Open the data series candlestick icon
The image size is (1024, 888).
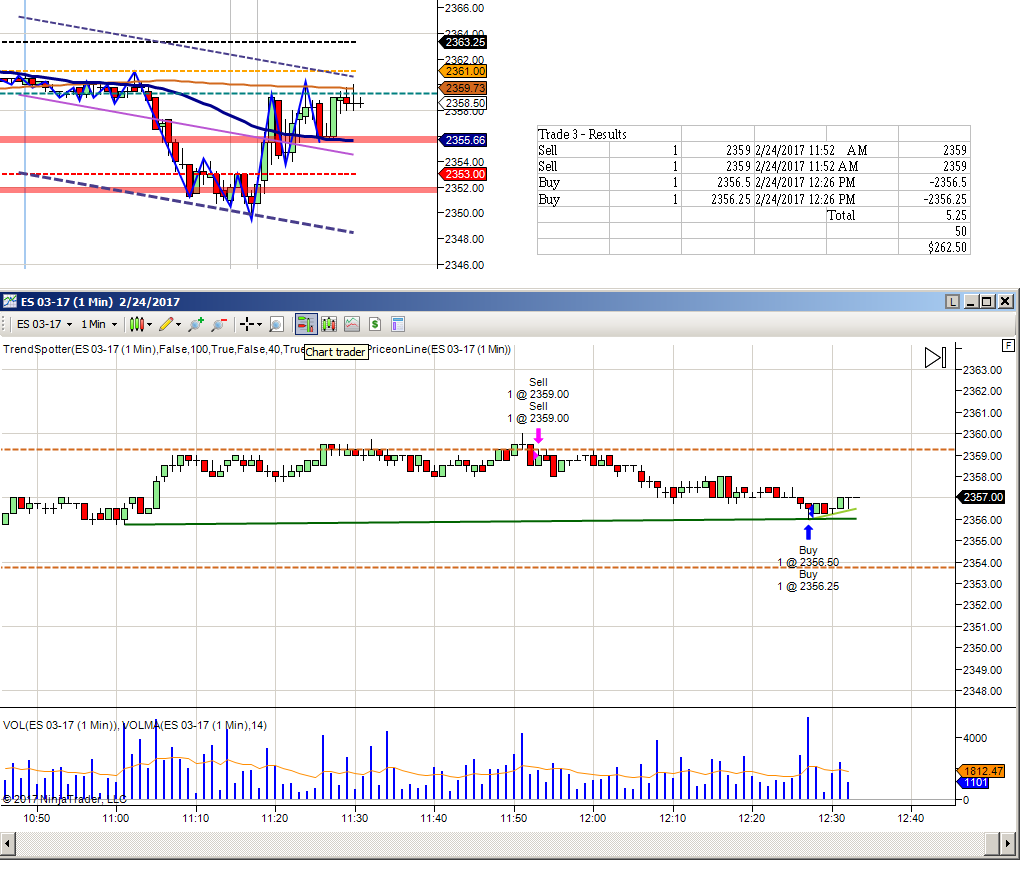pos(328,325)
